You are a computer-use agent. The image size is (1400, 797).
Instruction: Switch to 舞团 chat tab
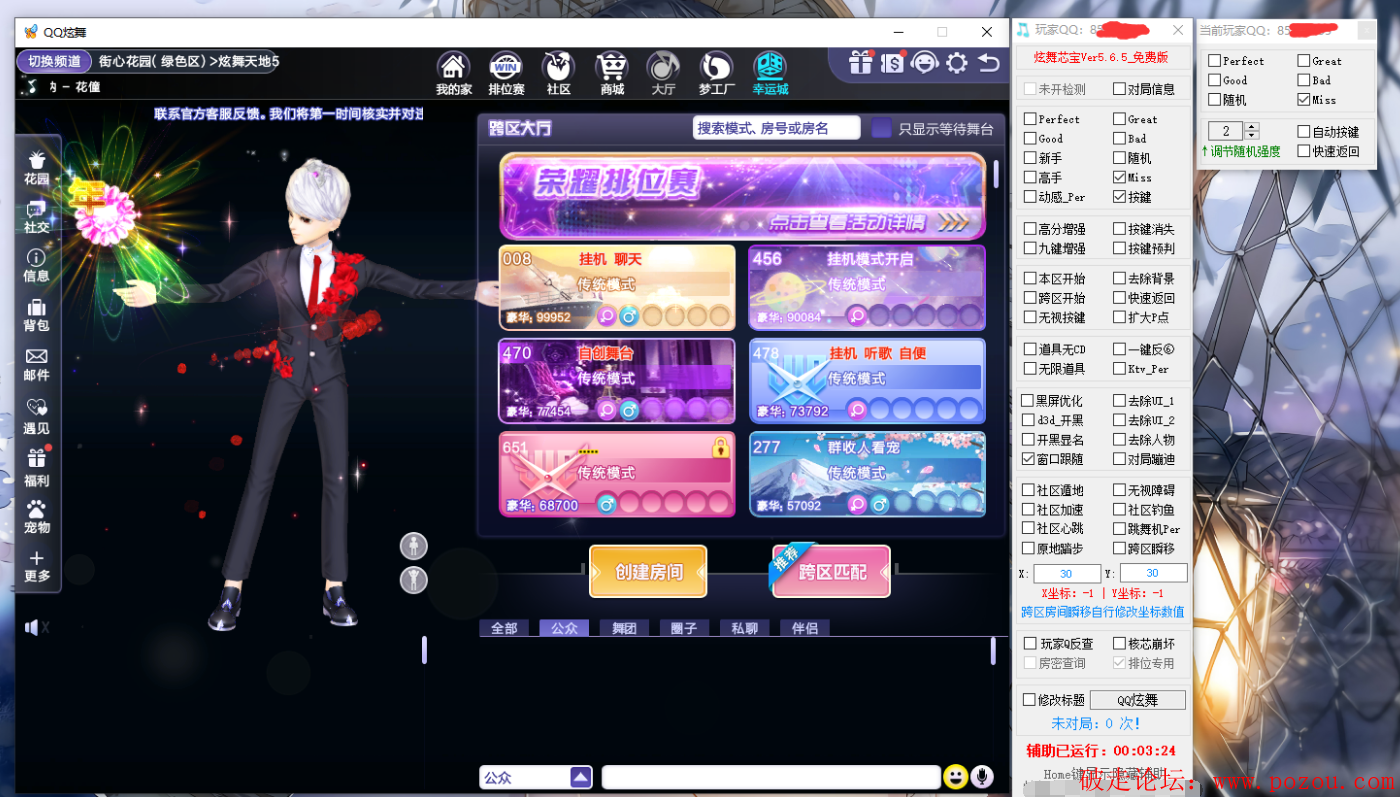(x=624, y=628)
